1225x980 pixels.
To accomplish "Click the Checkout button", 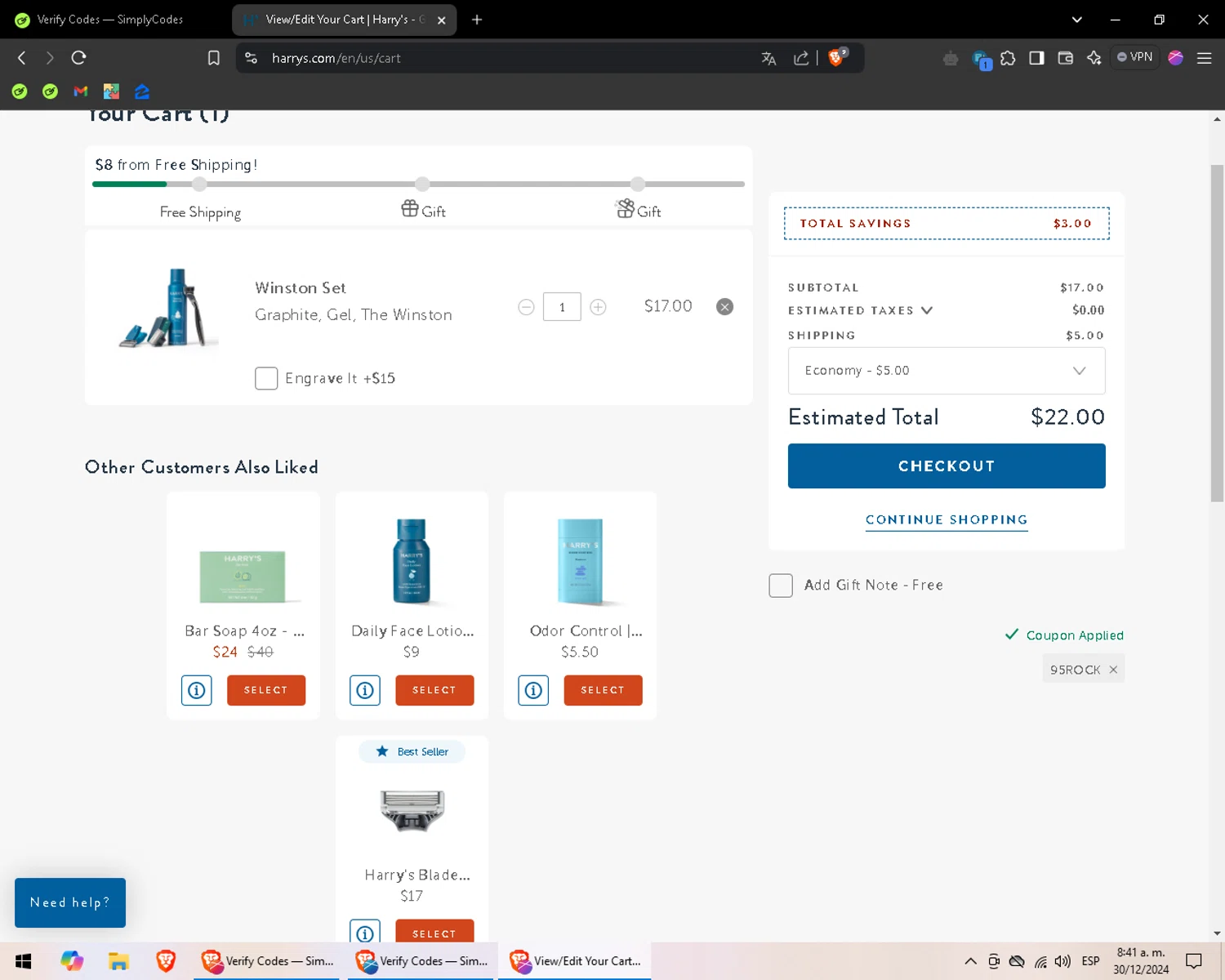I will 947,466.
